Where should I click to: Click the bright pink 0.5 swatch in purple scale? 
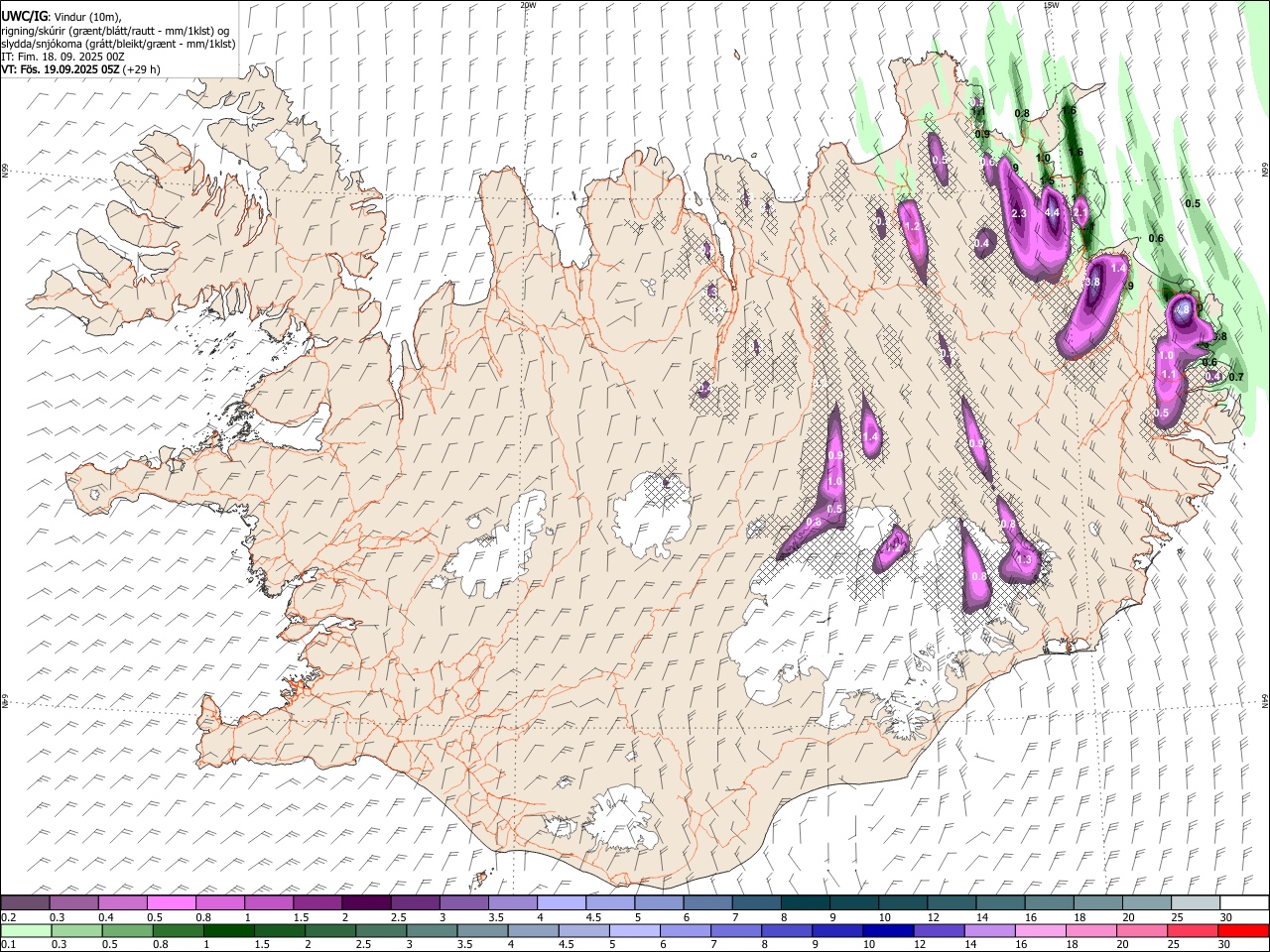[x=172, y=903]
